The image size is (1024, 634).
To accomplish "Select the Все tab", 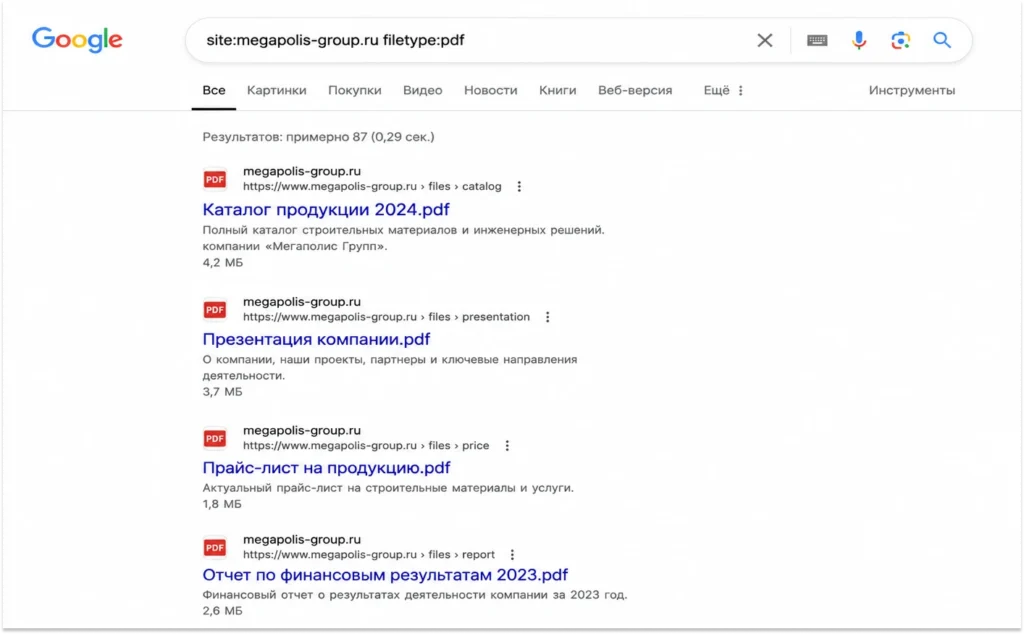I will (x=214, y=91).
